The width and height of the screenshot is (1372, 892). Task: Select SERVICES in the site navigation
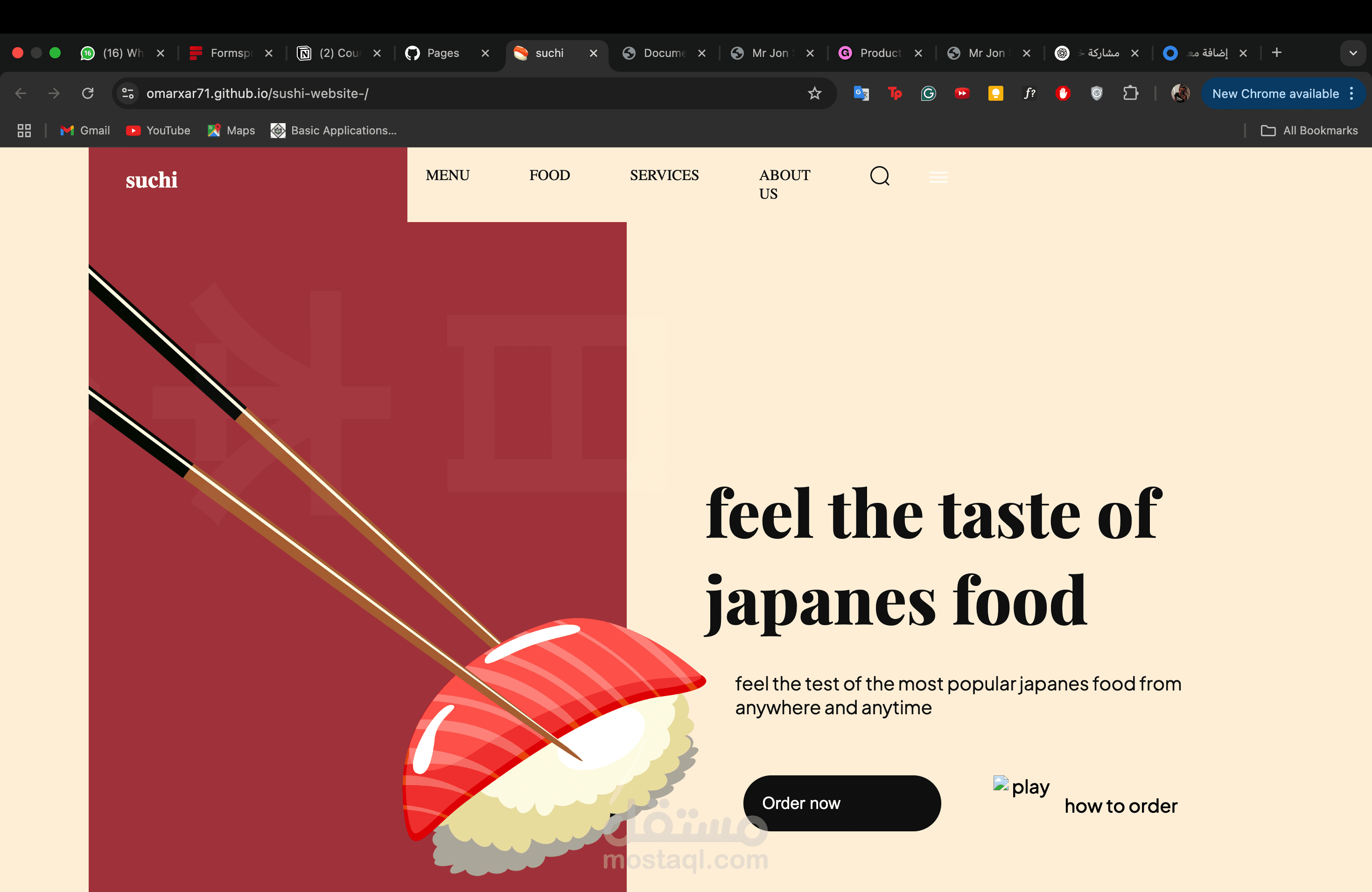coord(664,176)
